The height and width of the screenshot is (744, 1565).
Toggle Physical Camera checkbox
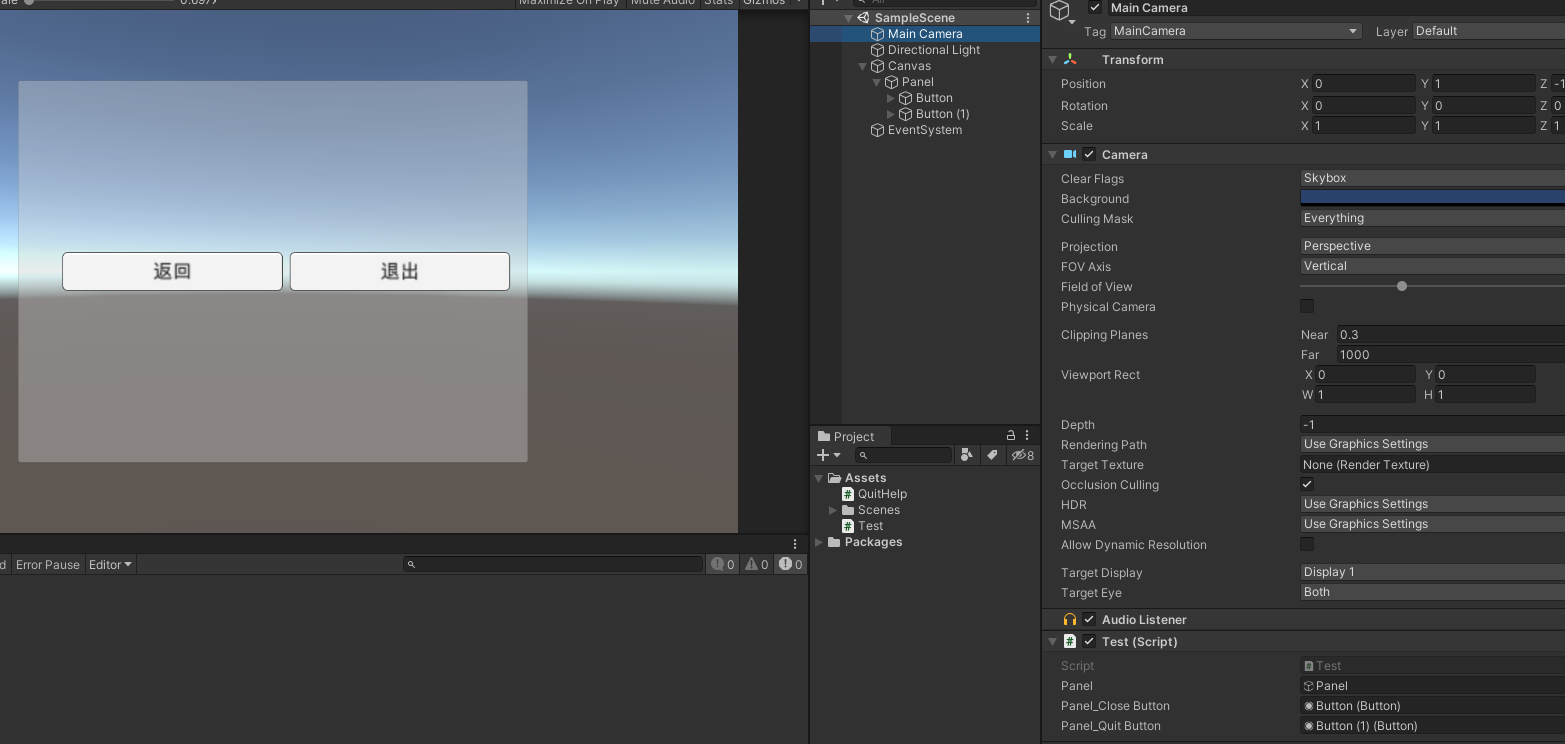pos(1307,306)
